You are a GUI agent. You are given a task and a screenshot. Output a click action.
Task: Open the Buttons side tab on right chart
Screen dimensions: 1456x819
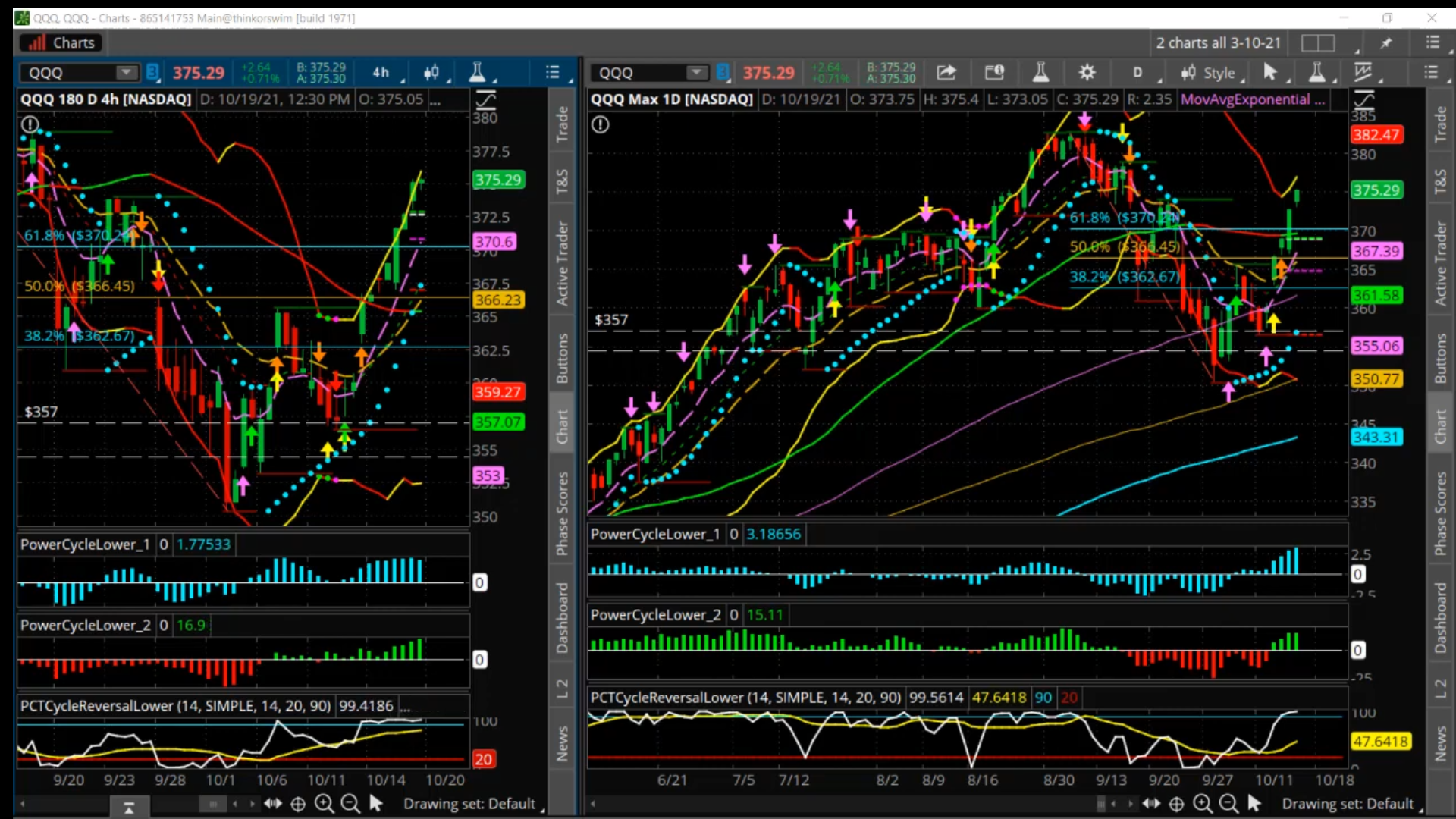[x=1440, y=358]
